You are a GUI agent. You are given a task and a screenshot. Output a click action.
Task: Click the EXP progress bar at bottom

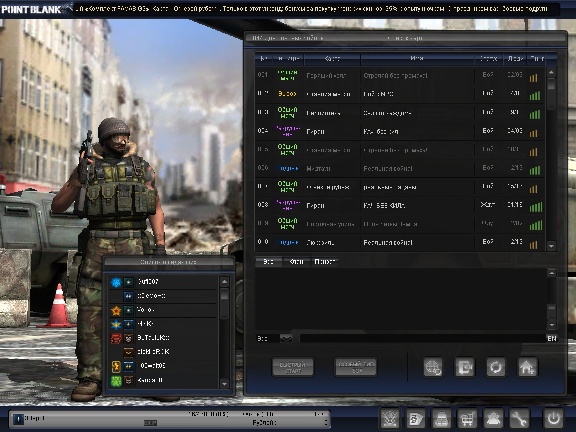151,423
